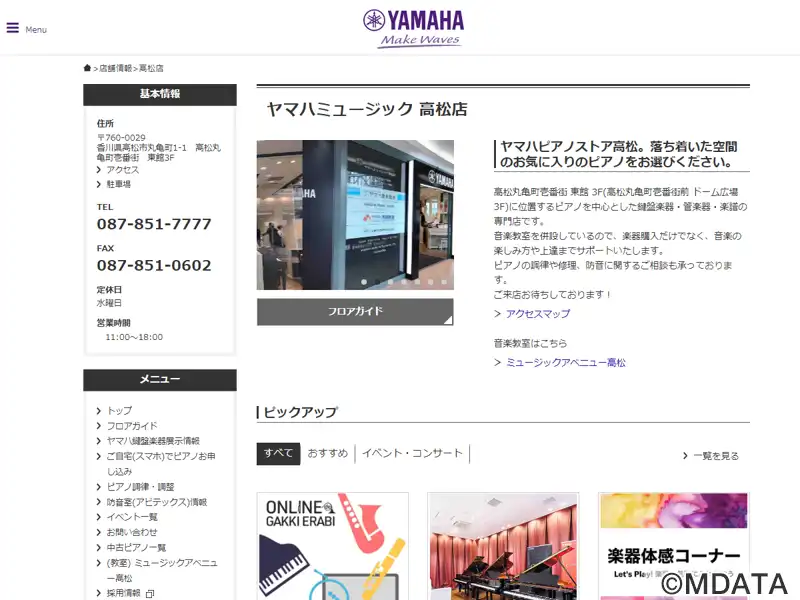Select the イベント・コンサート pickup tab
Image resolution: width=800 pixels, height=600 pixels.
pyautogui.click(x=412, y=454)
